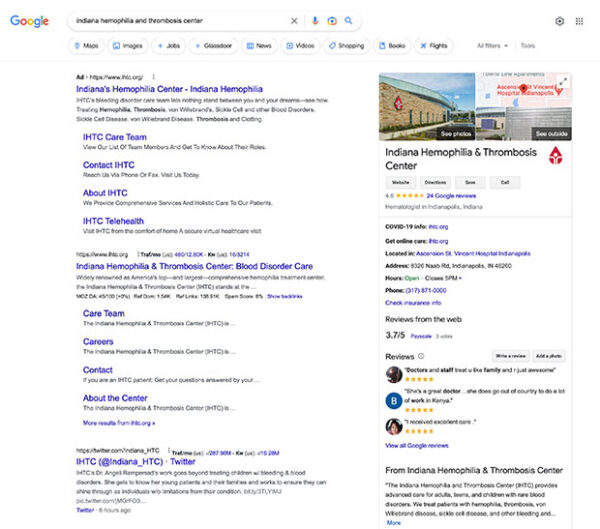Open Indiana Hemophilia & Thrombosis Center: Blood Disorder Care result
The width and height of the screenshot is (600, 529).
pyautogui.click(x=194, y=266)
